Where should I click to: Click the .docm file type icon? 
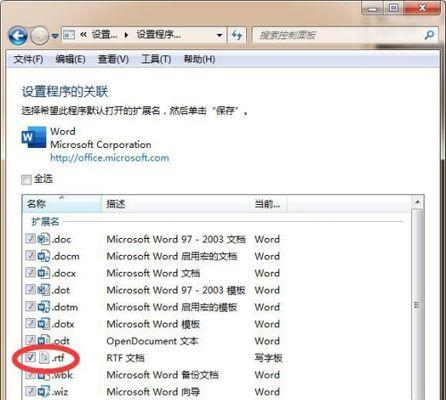(44, 256)
